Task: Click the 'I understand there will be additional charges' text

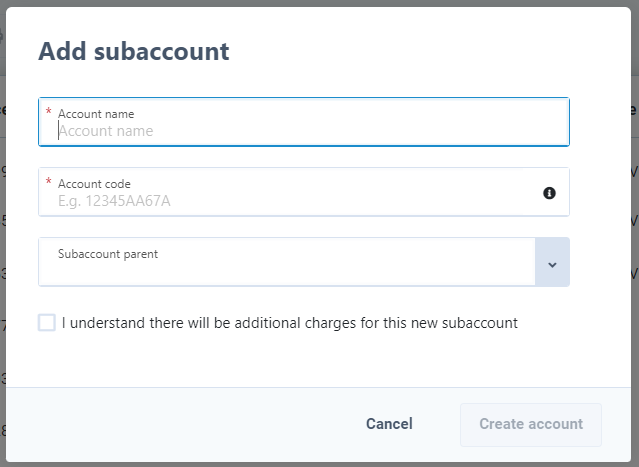Action: coord(290,323)
